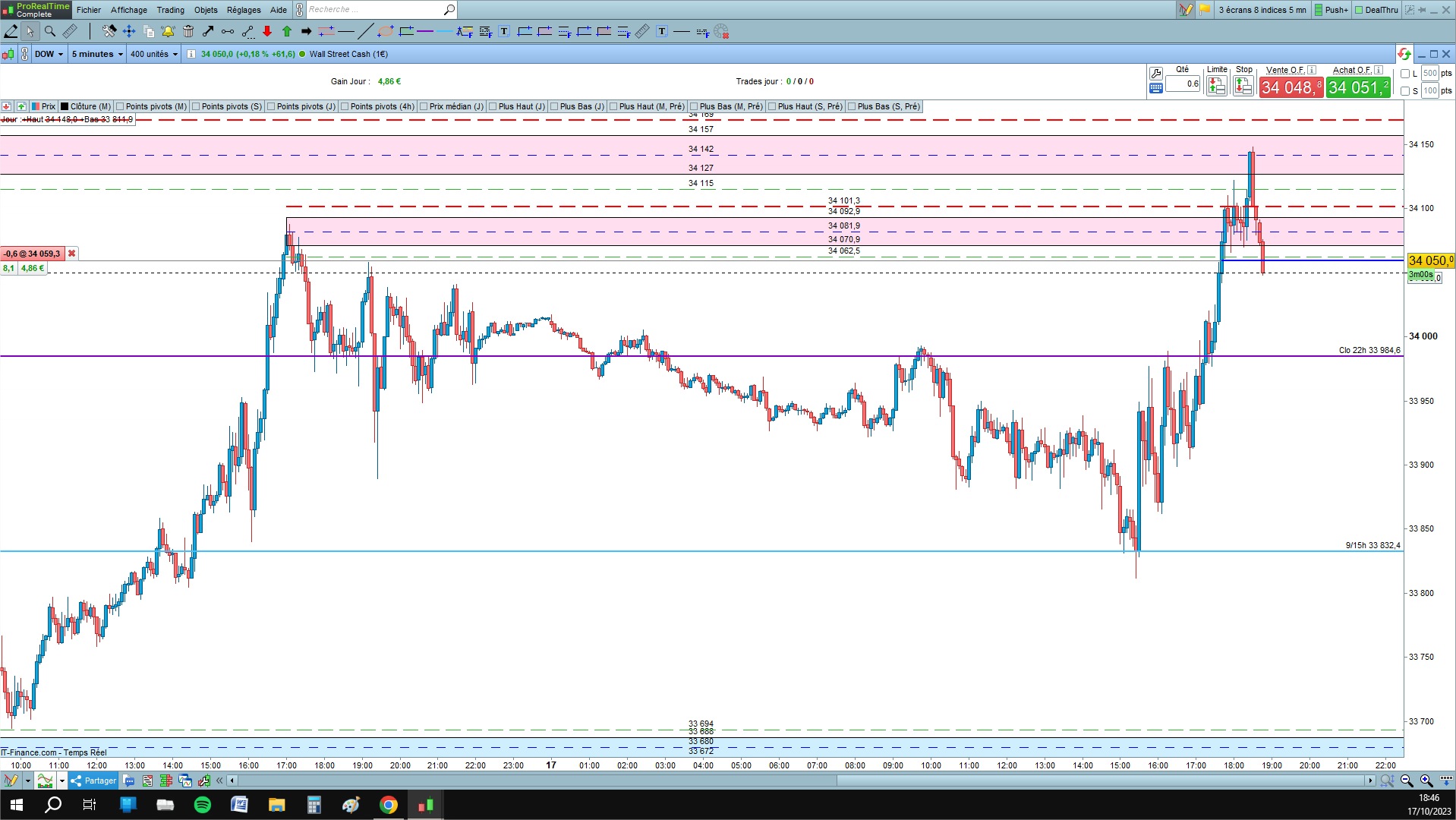Toggle the Points pivots (S) checkbox
The height and width of the screenshot is (820, 1456).
click(x=196, y=106)
